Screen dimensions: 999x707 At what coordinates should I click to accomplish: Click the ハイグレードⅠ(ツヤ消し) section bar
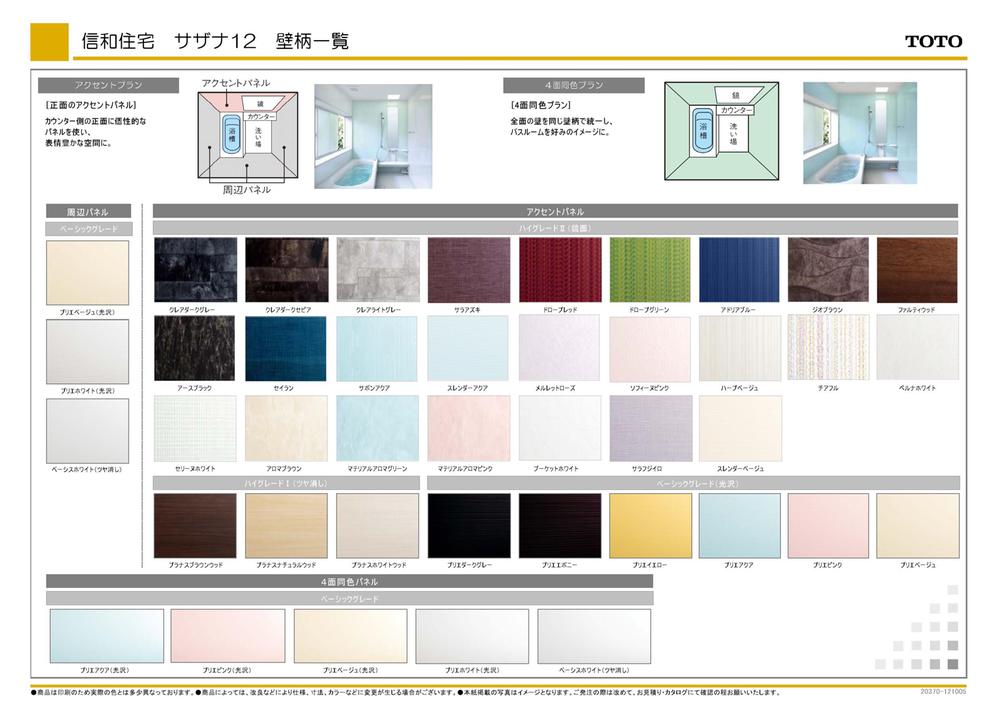tap(285, 483)
